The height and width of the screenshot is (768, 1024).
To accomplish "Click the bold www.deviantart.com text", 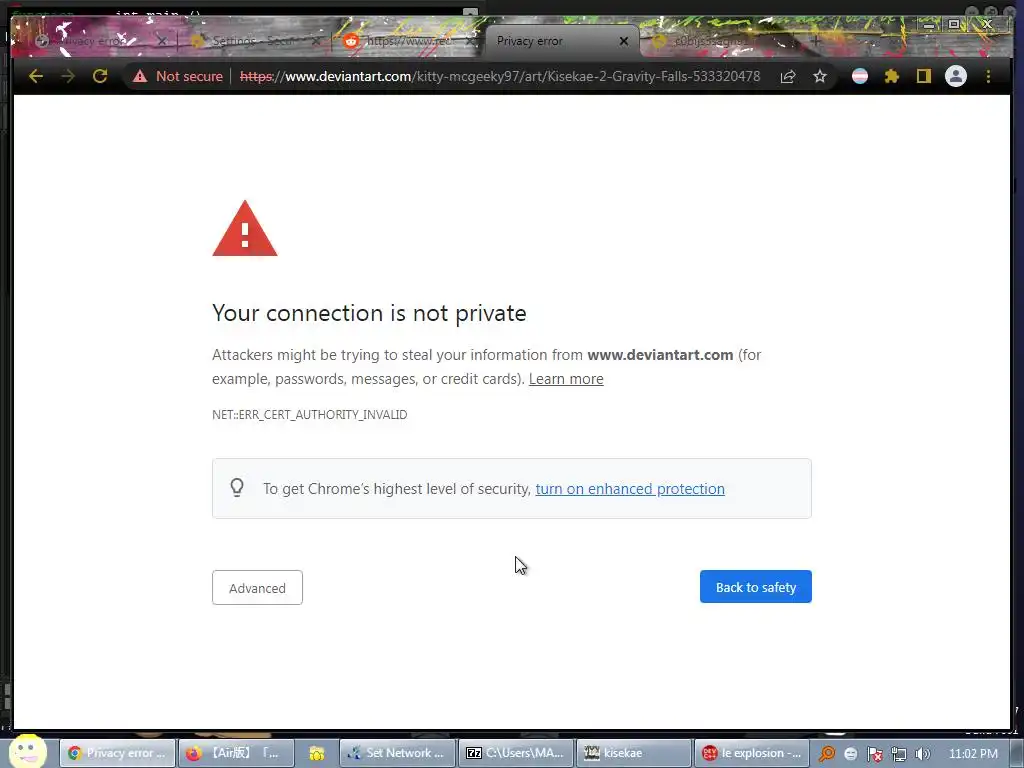I will pyautogui.click(x=660, y=355).
